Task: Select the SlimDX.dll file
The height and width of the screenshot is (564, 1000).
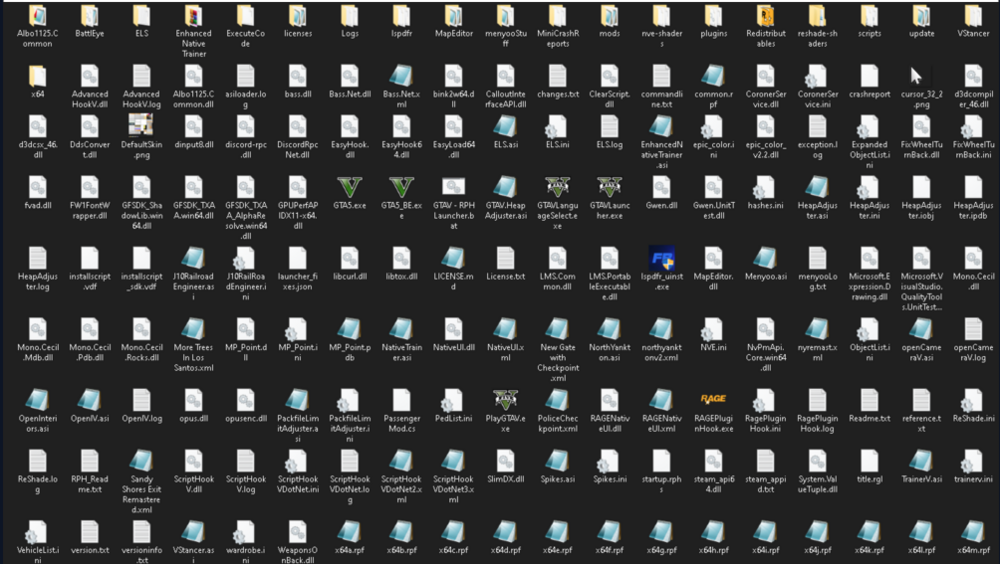Action: pos(505,461)
